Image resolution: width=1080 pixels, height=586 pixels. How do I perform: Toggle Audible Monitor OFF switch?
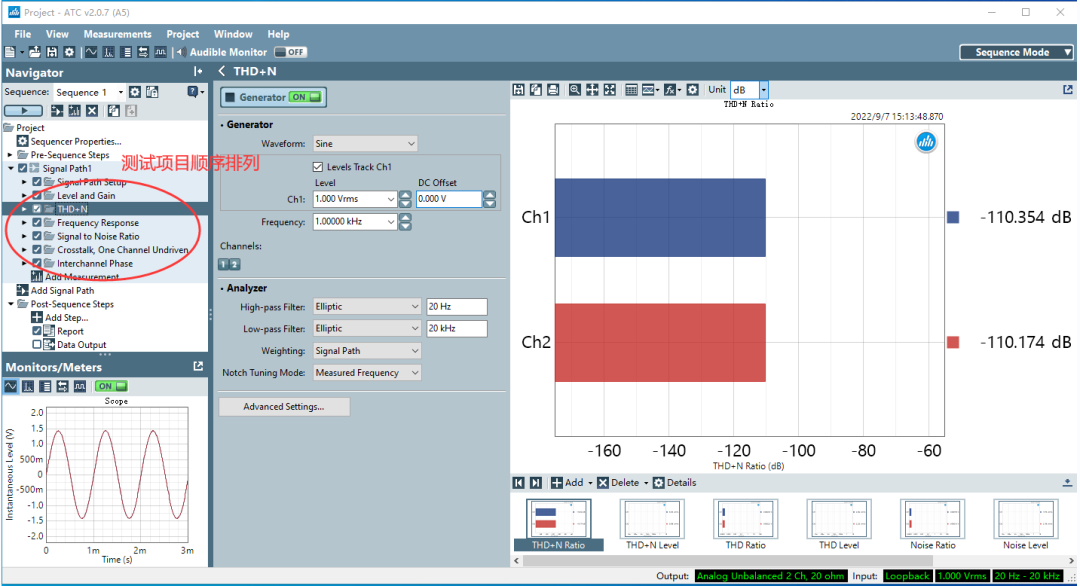click(x=290, y=52)
